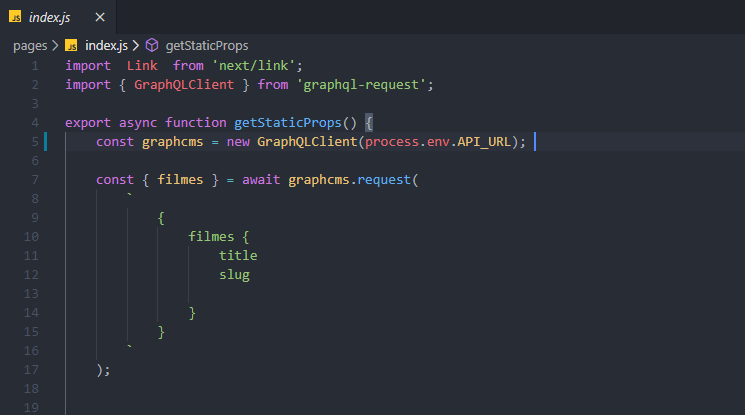745x415 pixels.
Task: Click the JS file icon in the tab
Action: 15,17
